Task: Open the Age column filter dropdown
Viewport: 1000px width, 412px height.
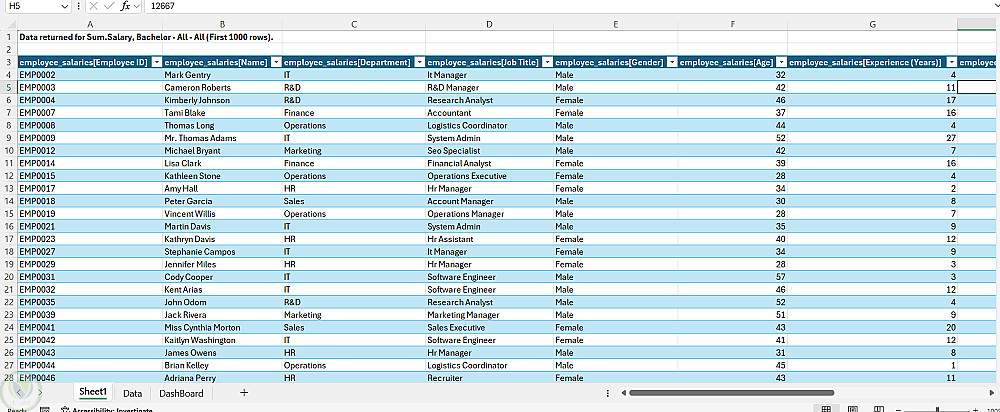Action: click(781, 62)
